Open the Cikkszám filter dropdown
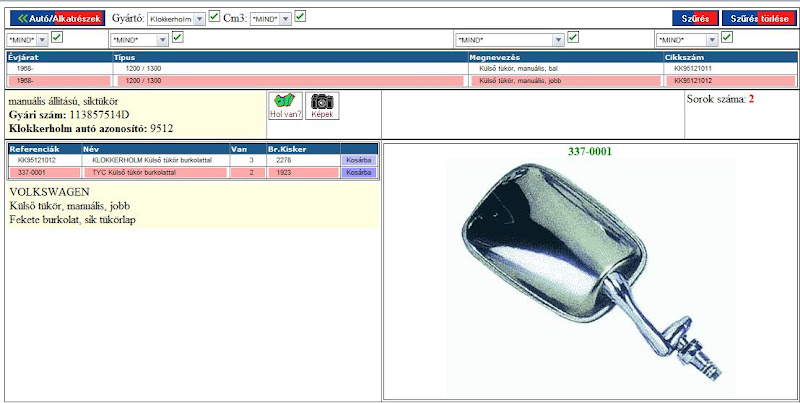This screenshot has width=800, height=403. tap(687, 40)
